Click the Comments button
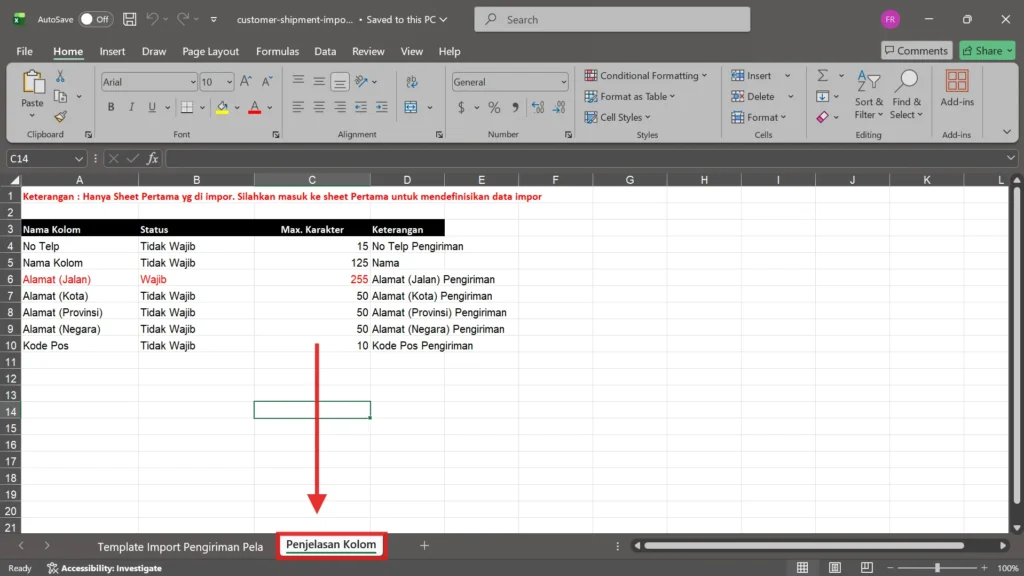1024x576 pixels. pyautogui.click(x=916, y=50)
